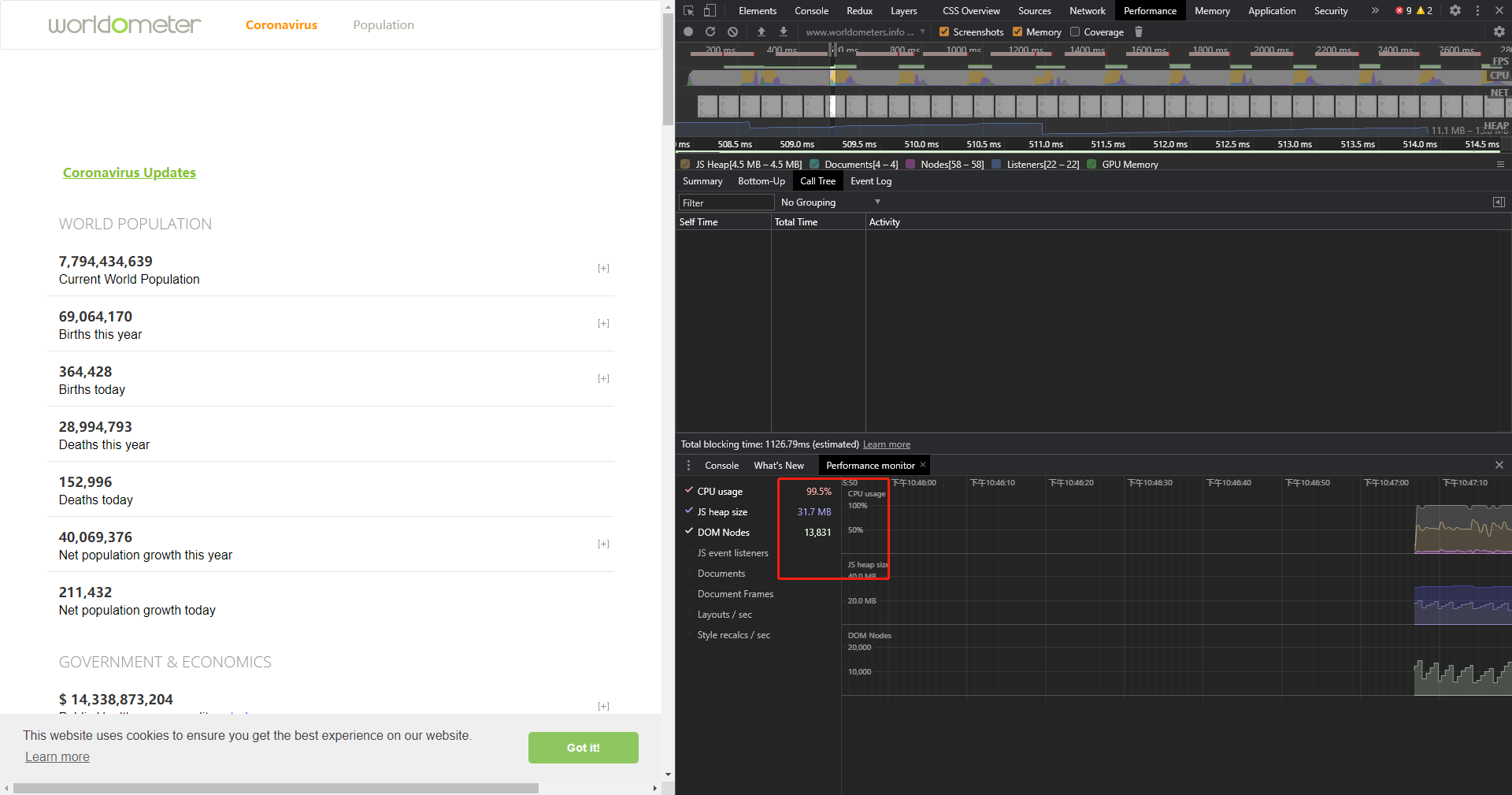Uncheck the Memory checkbox in toolbar
The height and width of the screenshot is (795, 1512).
click(x=1017, y=32)
